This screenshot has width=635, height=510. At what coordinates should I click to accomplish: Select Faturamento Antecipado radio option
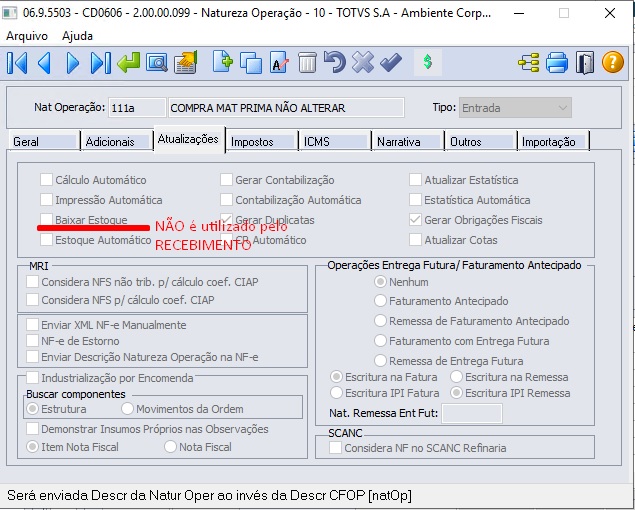pyautogui.click(x=380, y=301)
